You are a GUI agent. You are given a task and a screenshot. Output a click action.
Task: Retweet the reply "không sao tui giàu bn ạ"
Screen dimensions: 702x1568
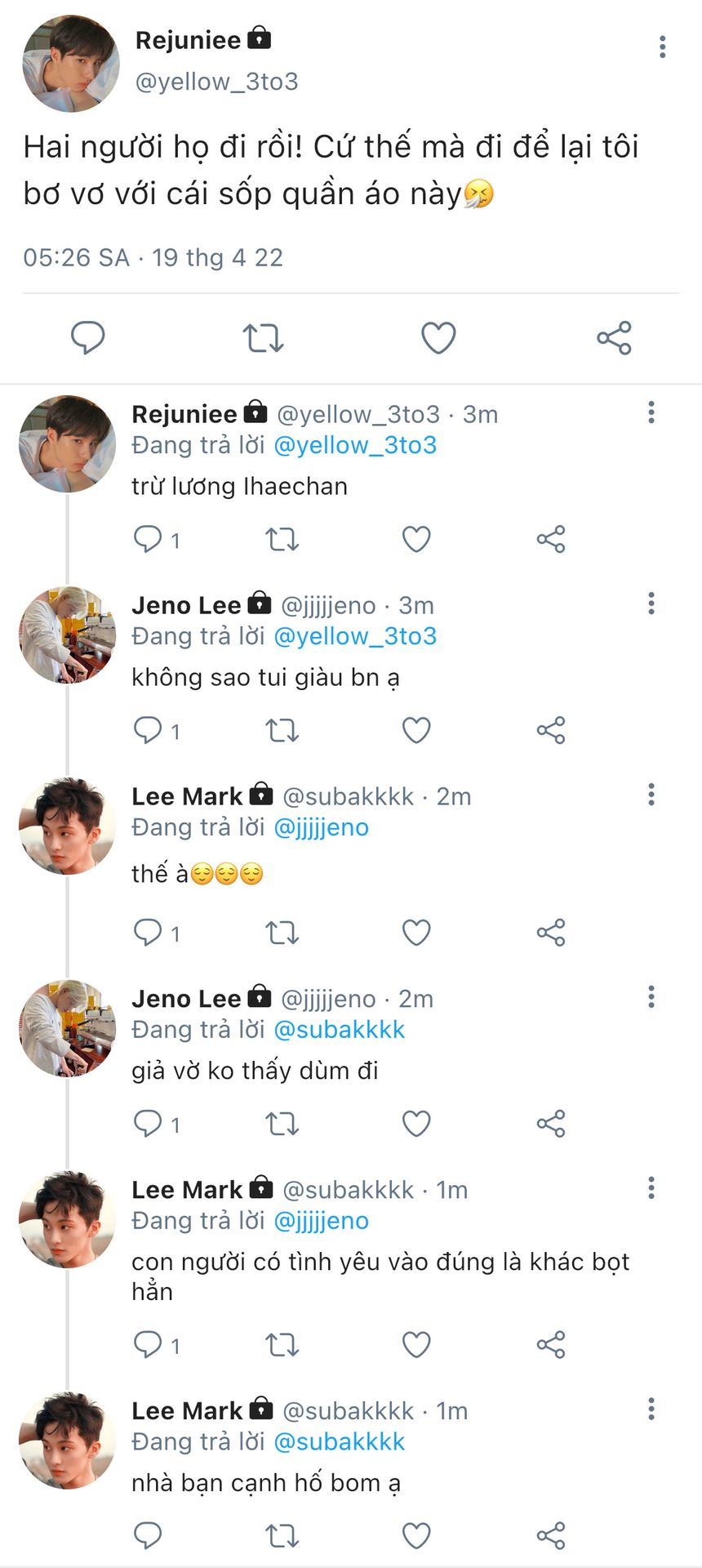click(x=282, y=730)
